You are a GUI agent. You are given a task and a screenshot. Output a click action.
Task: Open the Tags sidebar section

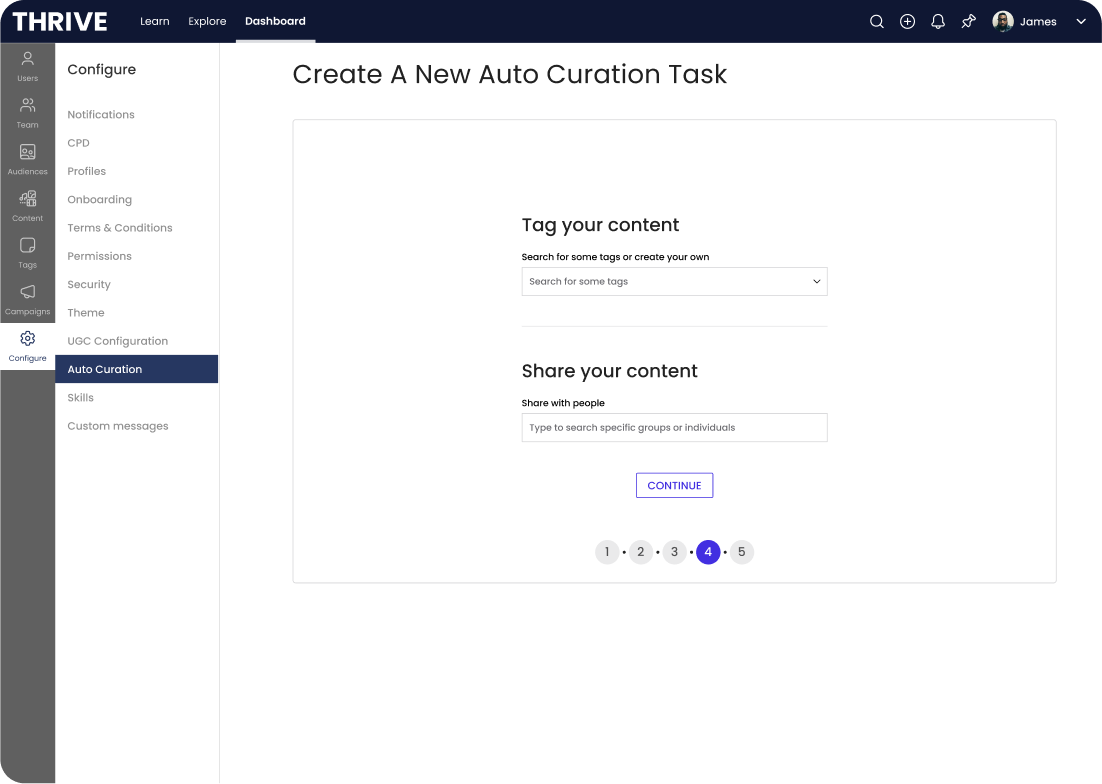click(27, 253)
